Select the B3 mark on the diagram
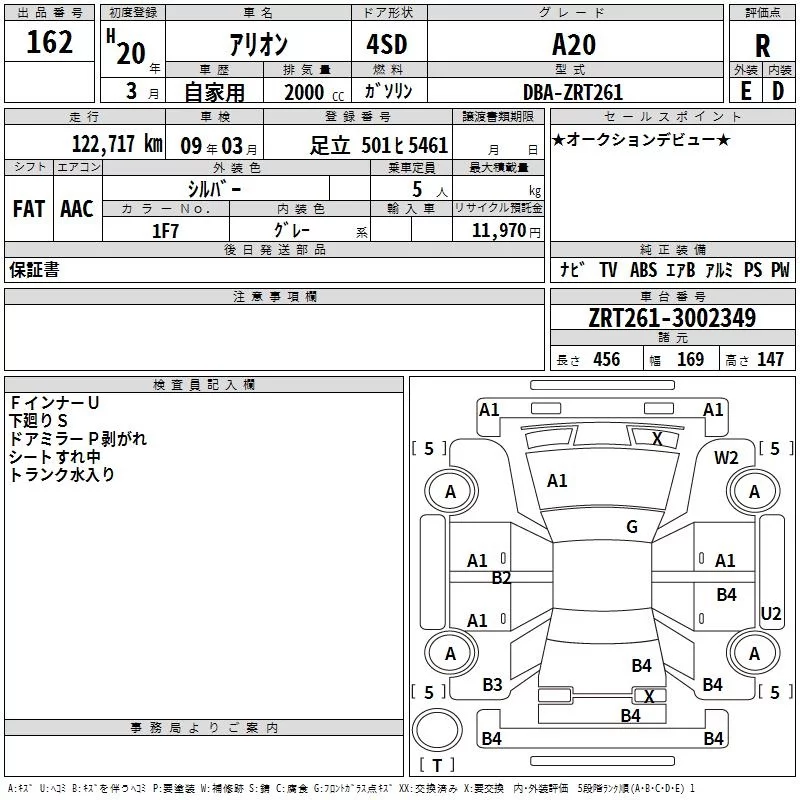800x800 pixels. point(492,685)
